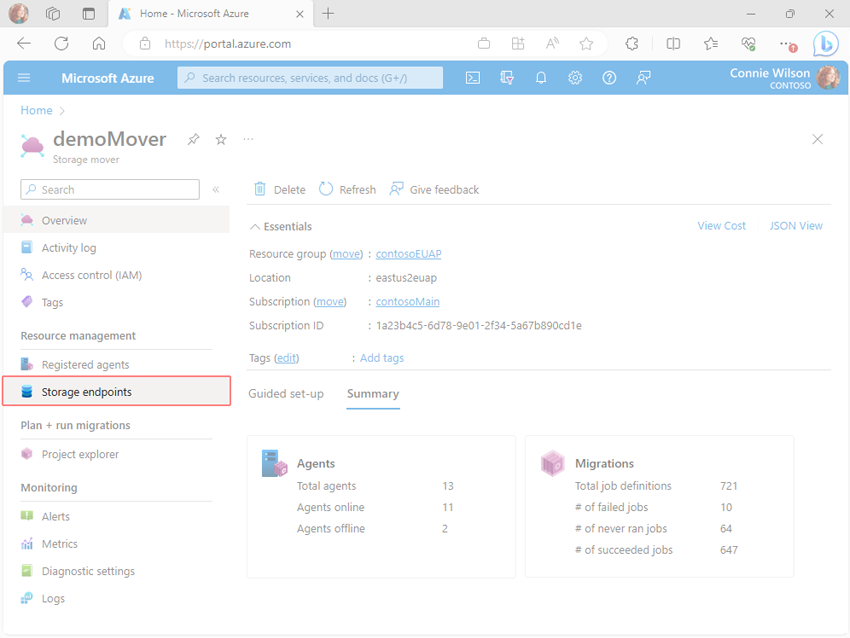
Task: Open portal settings gear icon
Action: click(x=575, y=78)
